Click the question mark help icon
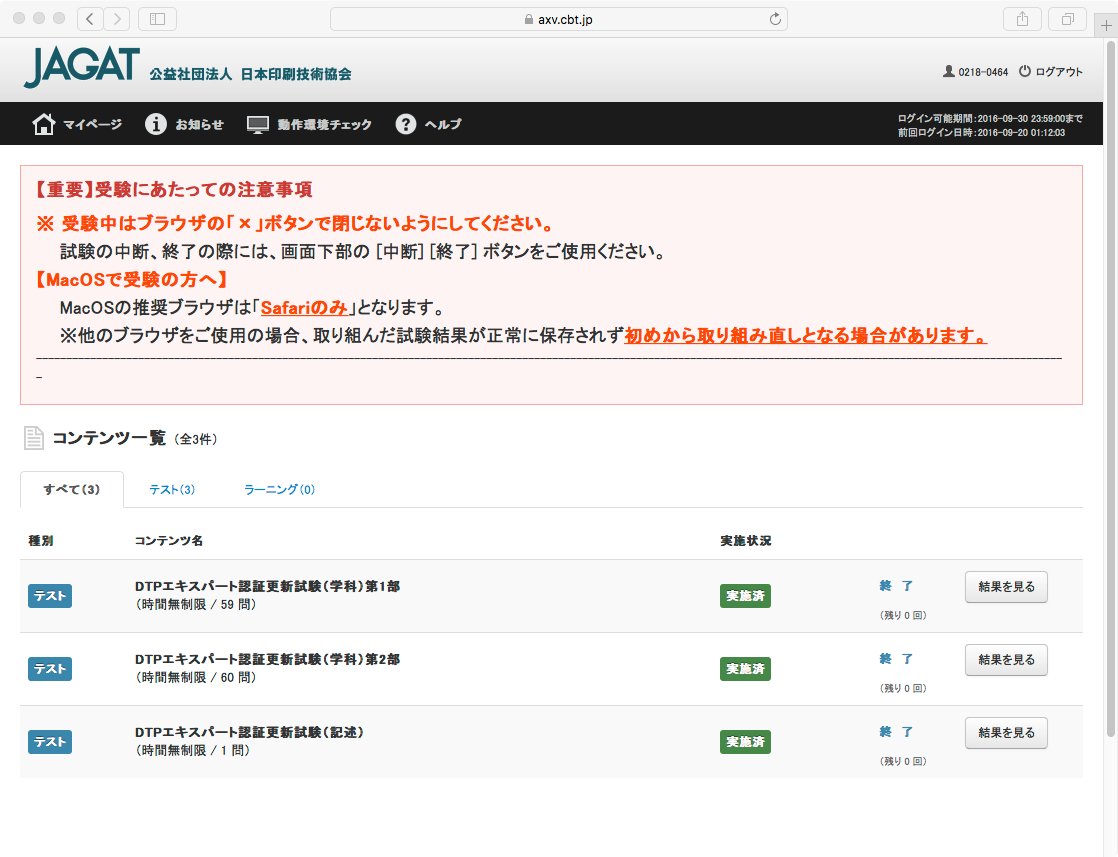 click(406, 124)
